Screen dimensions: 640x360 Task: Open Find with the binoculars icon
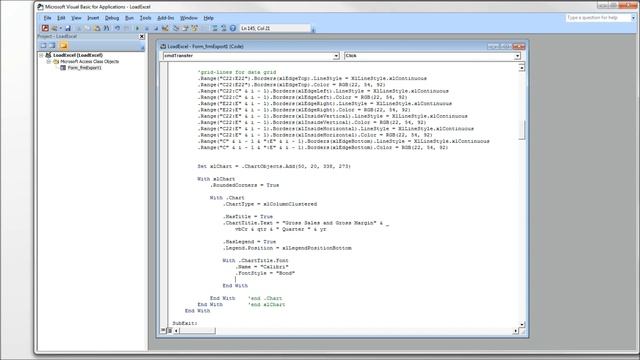click(107, 28)
